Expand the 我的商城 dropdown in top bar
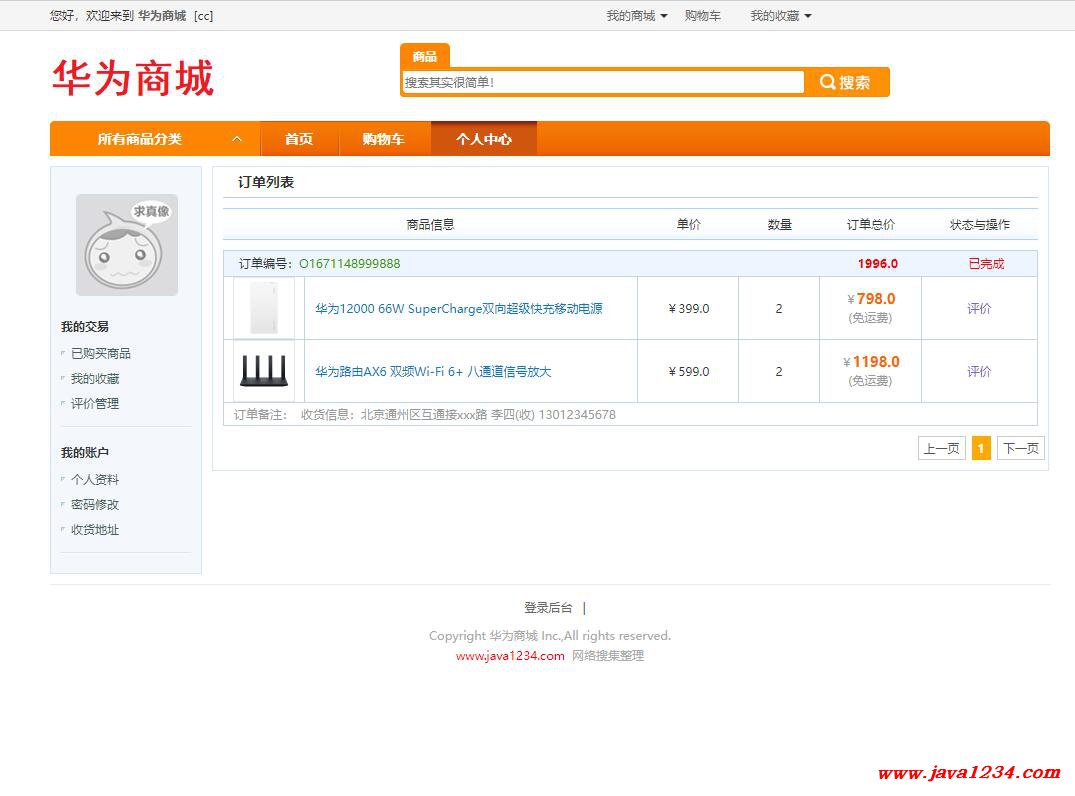 [x=636, y=16]
